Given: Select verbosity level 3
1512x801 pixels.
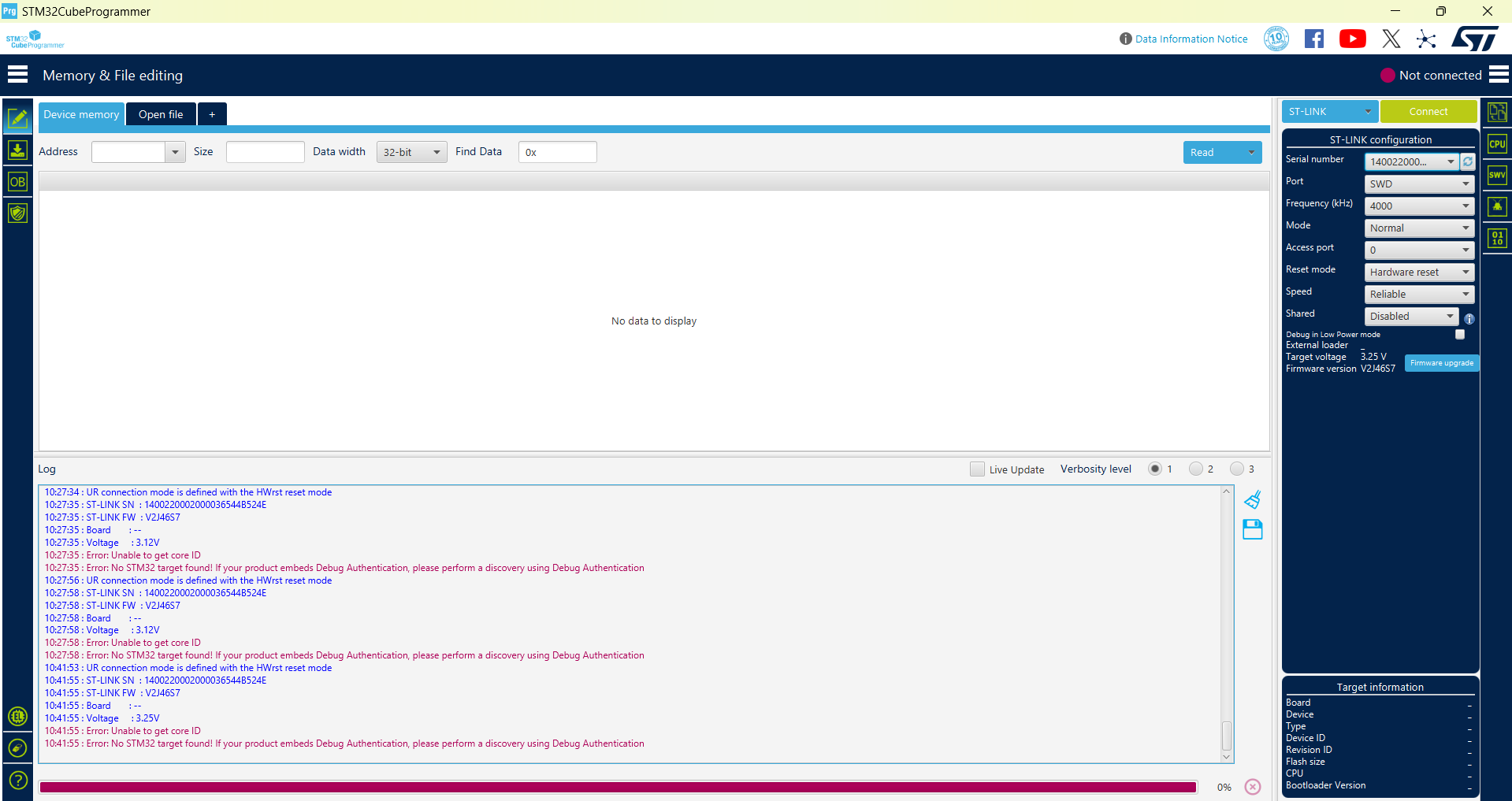Looking at the screenshot, I should pyautogui.click(x=1235, y=469).
